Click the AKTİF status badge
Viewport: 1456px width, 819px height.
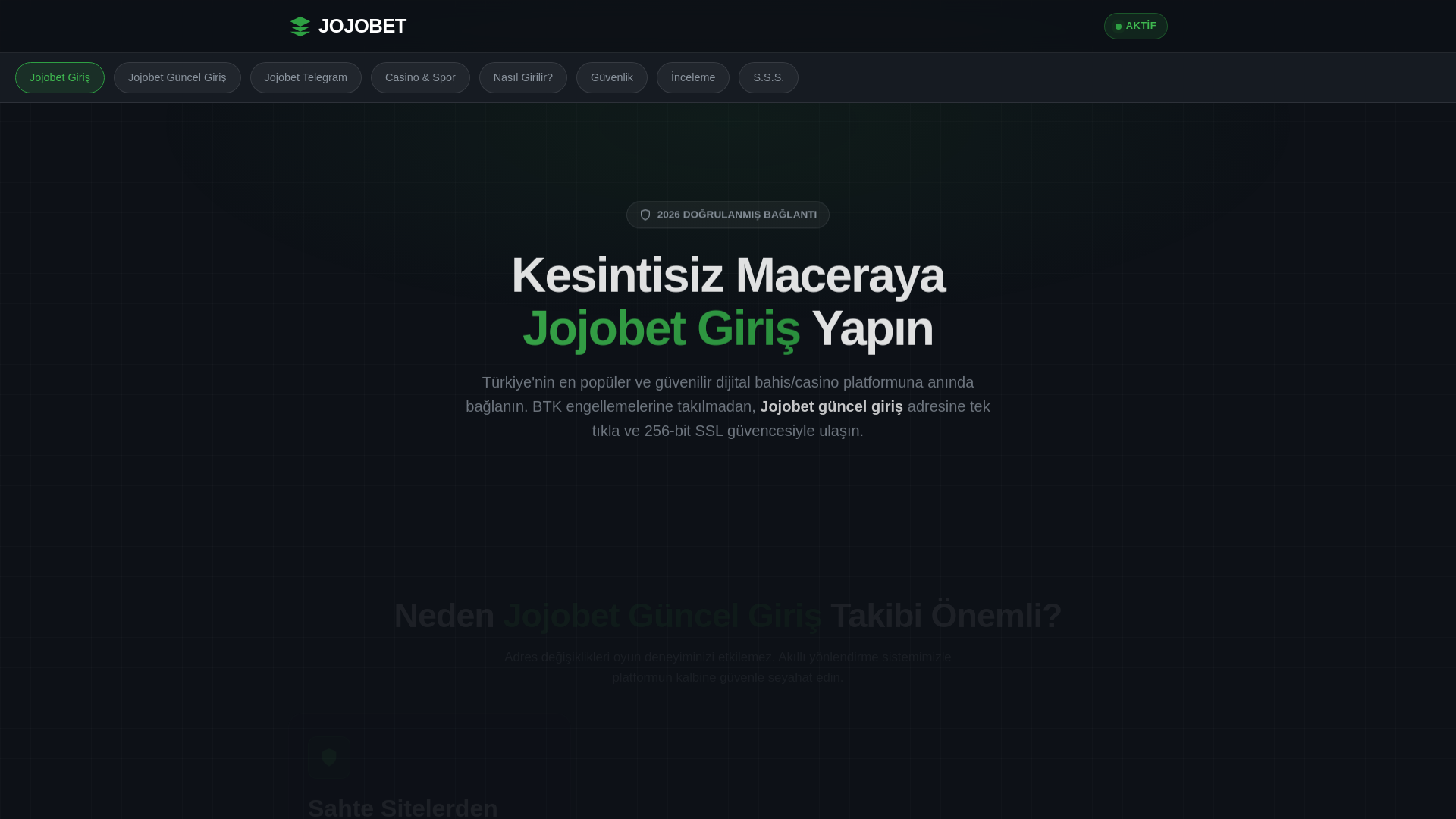tap(1135, 27)
